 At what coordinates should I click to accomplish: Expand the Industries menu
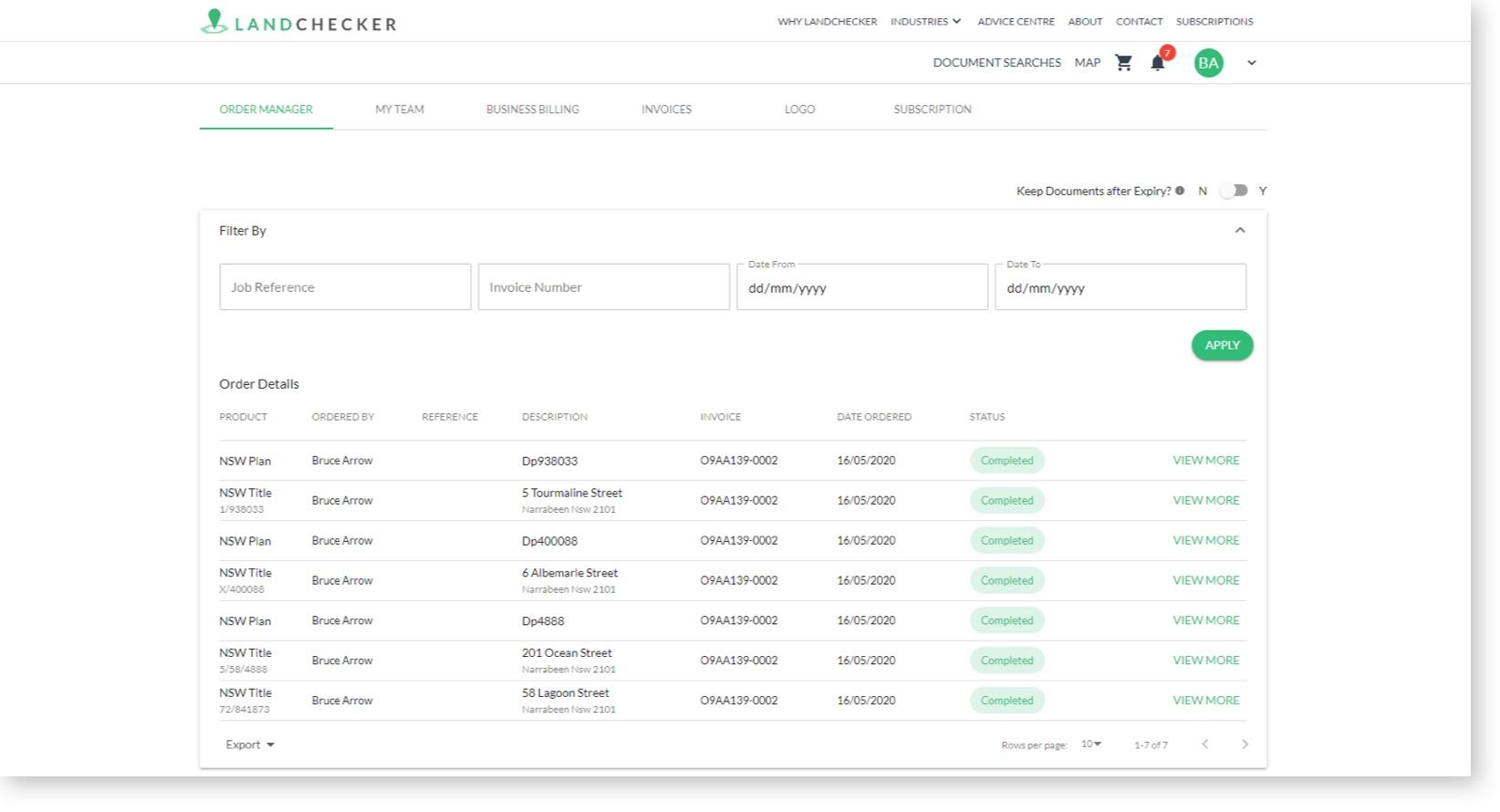click(926, 22)
